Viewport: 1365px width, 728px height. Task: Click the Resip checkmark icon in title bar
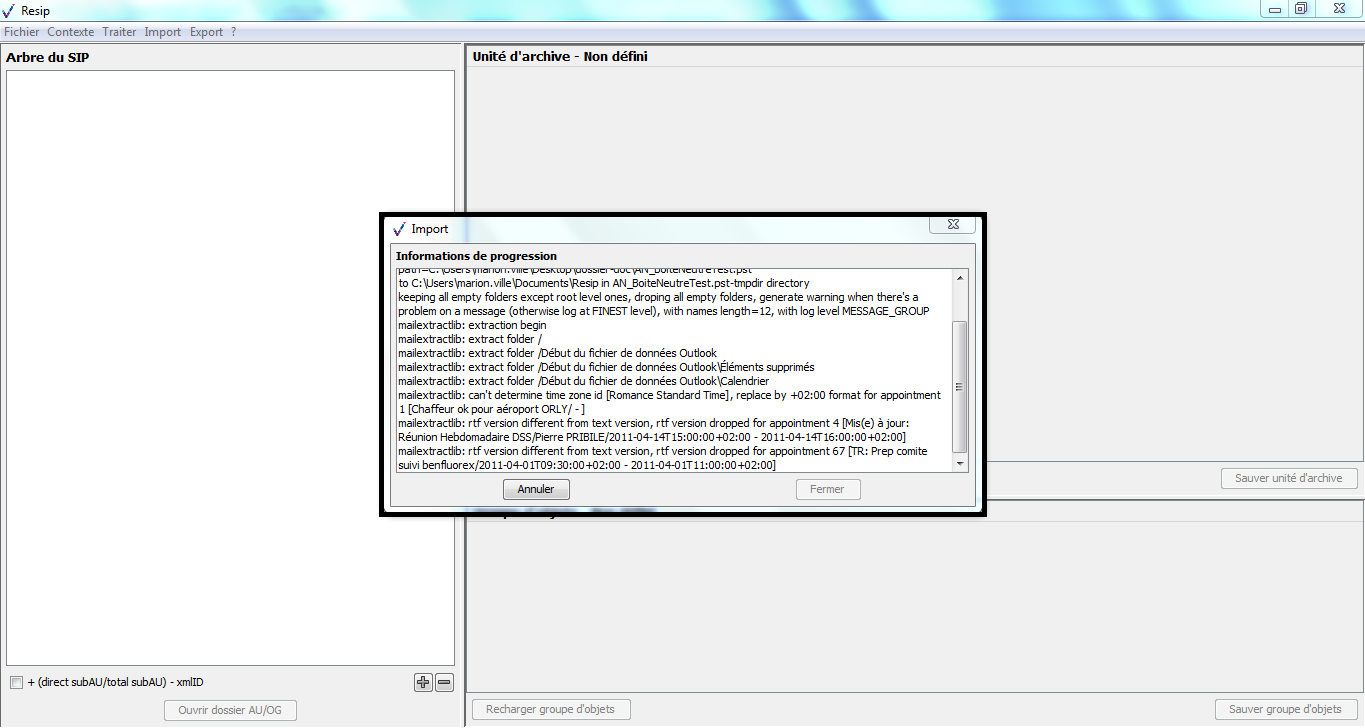point(10,10)
